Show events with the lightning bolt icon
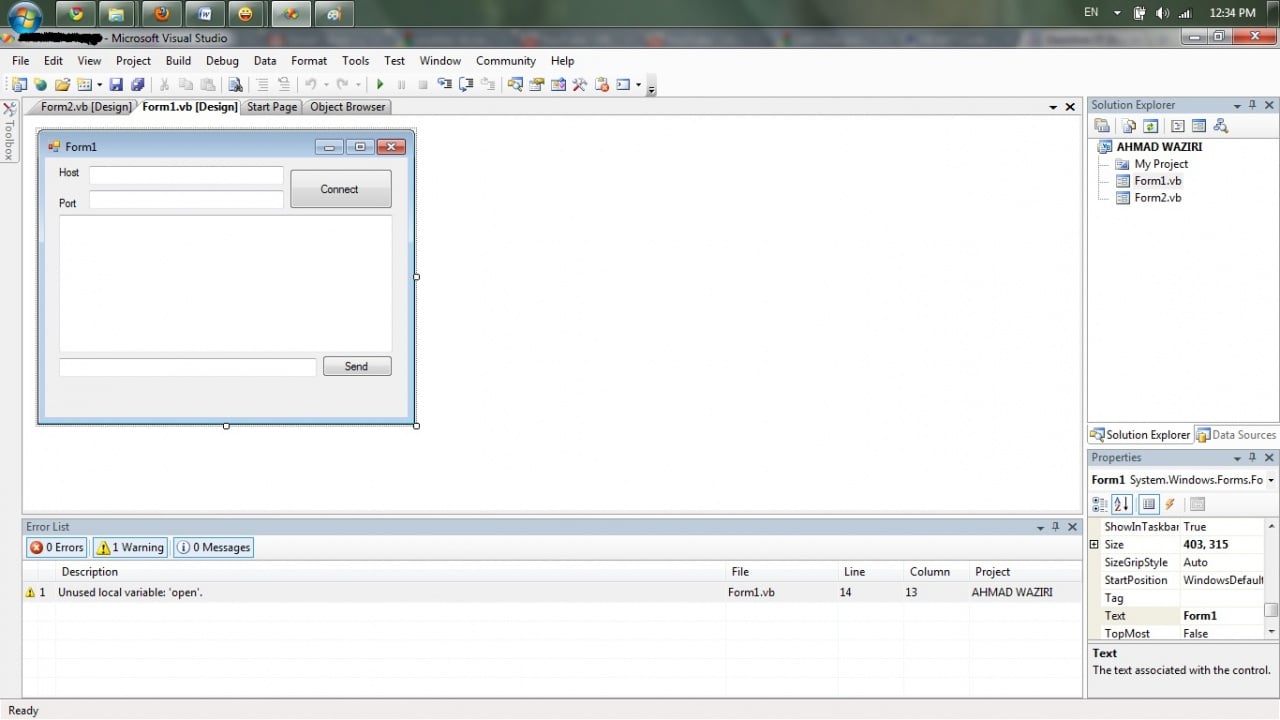 click(x=1169, y=504)
